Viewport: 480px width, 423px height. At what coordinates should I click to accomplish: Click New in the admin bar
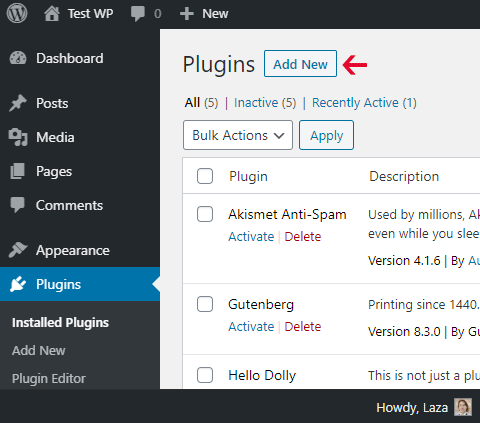215,14
